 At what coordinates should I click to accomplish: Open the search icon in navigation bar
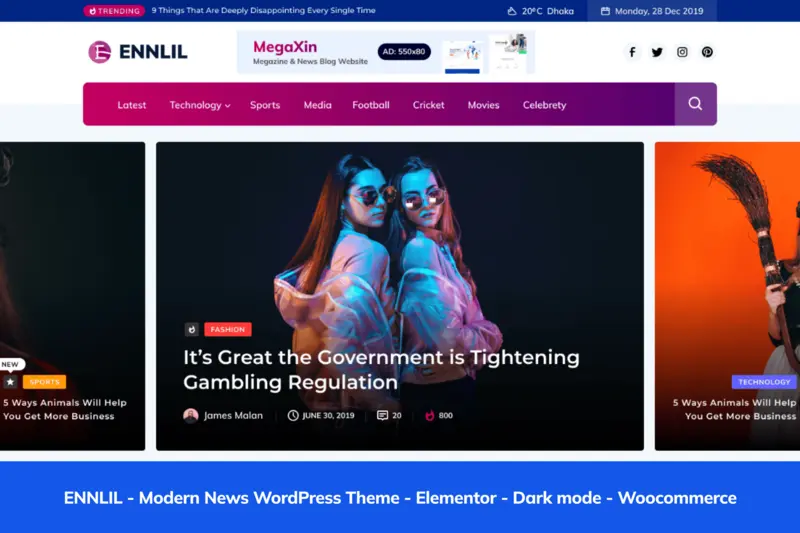pos(695,104)
